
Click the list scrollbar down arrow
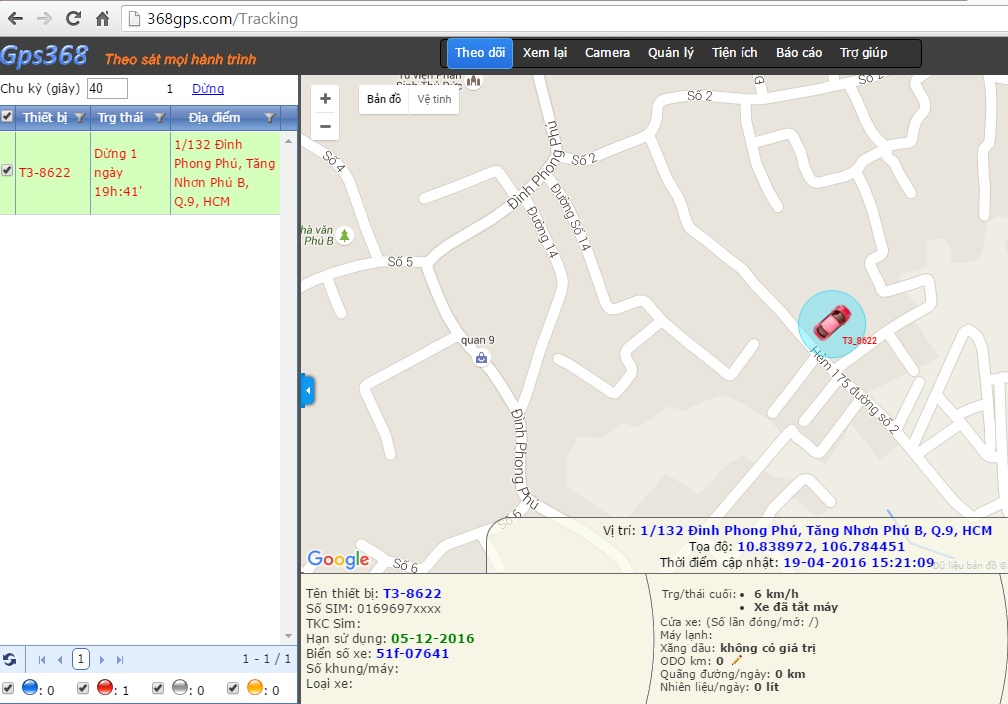(289, 636)
